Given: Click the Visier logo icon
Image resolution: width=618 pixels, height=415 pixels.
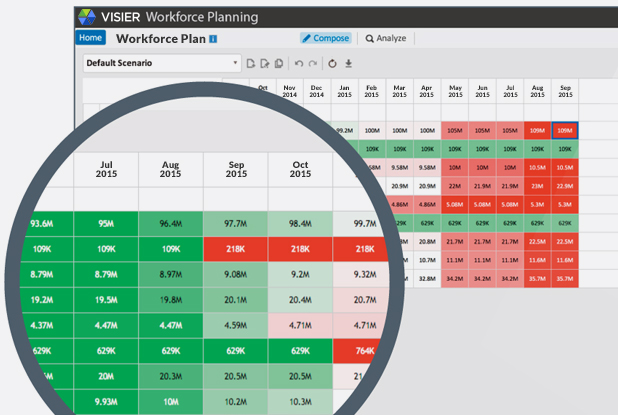Looking at the screenshot, I should [87, 17].
